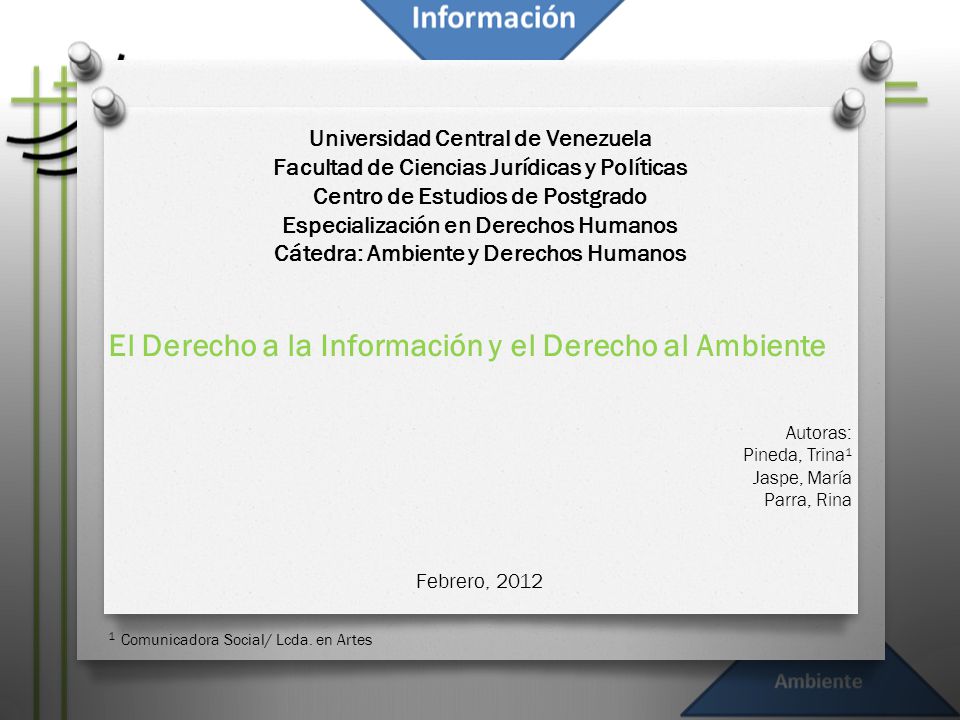960x720 pixels.
Task: Click the 'Especialización en Derechos Humanos' line
Action: pos(480,225)
